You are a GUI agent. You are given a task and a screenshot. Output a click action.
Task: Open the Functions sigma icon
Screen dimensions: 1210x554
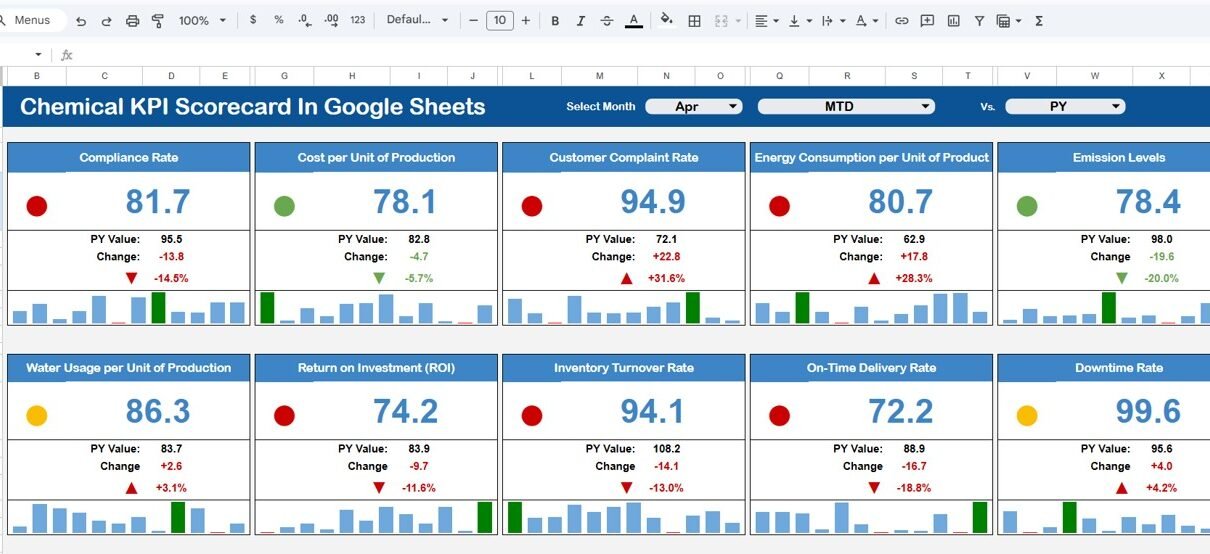point(1039,21)
